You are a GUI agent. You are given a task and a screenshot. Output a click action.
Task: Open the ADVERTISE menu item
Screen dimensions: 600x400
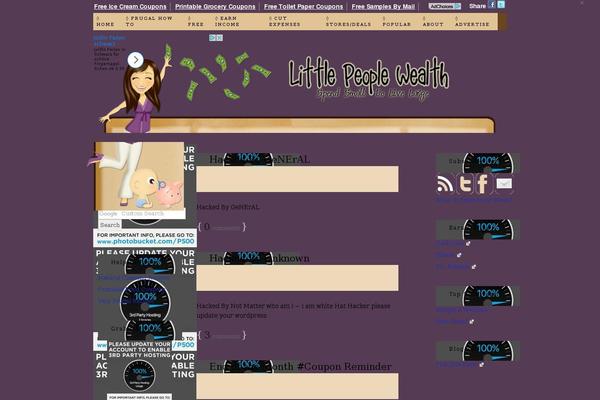pos(472,21)
